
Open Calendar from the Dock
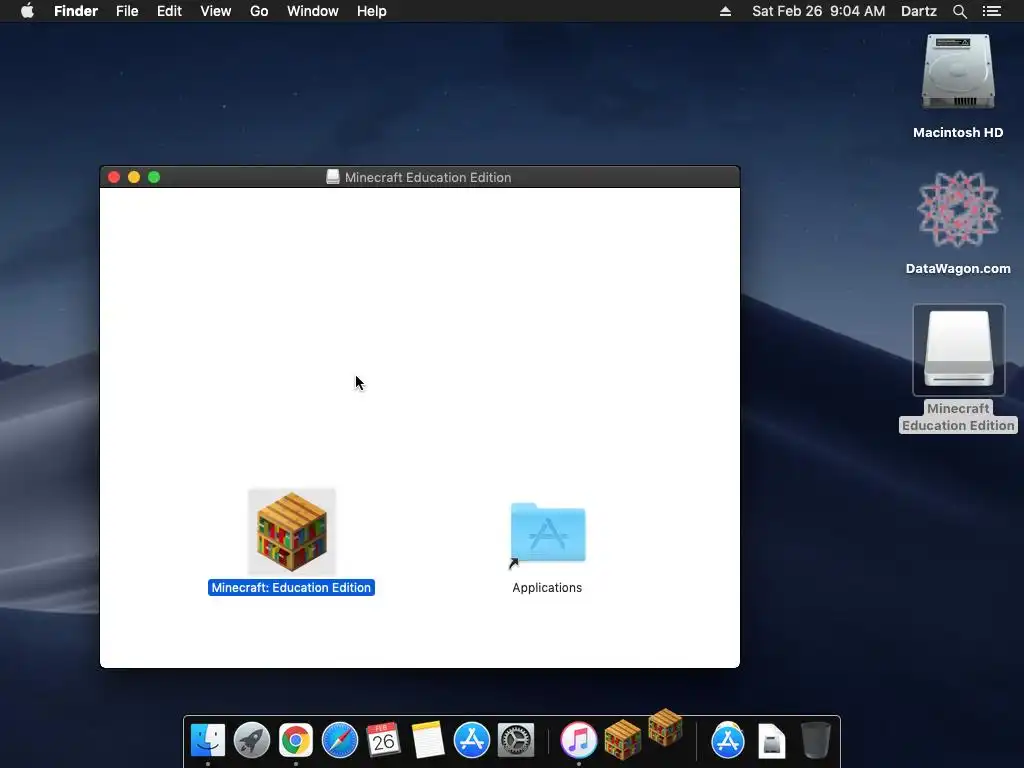[x=383, y=741]
